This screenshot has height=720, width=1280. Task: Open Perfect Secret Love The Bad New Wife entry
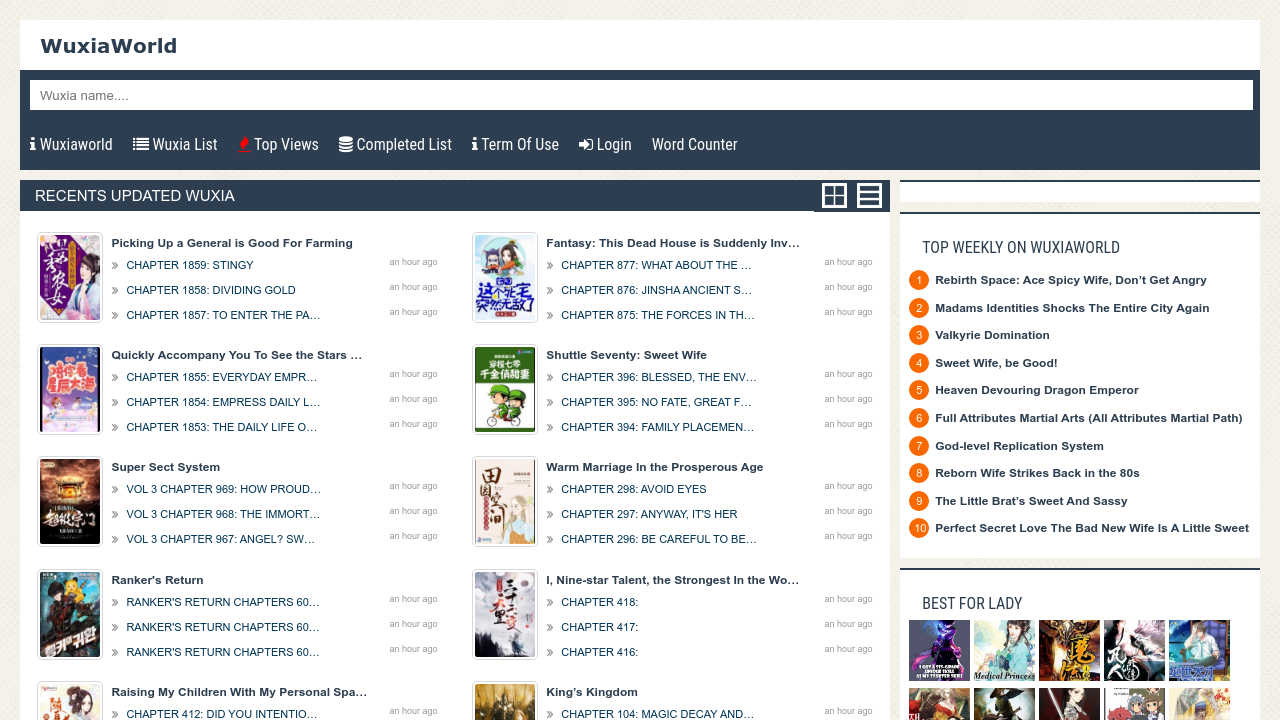(x=1092, y=528)
